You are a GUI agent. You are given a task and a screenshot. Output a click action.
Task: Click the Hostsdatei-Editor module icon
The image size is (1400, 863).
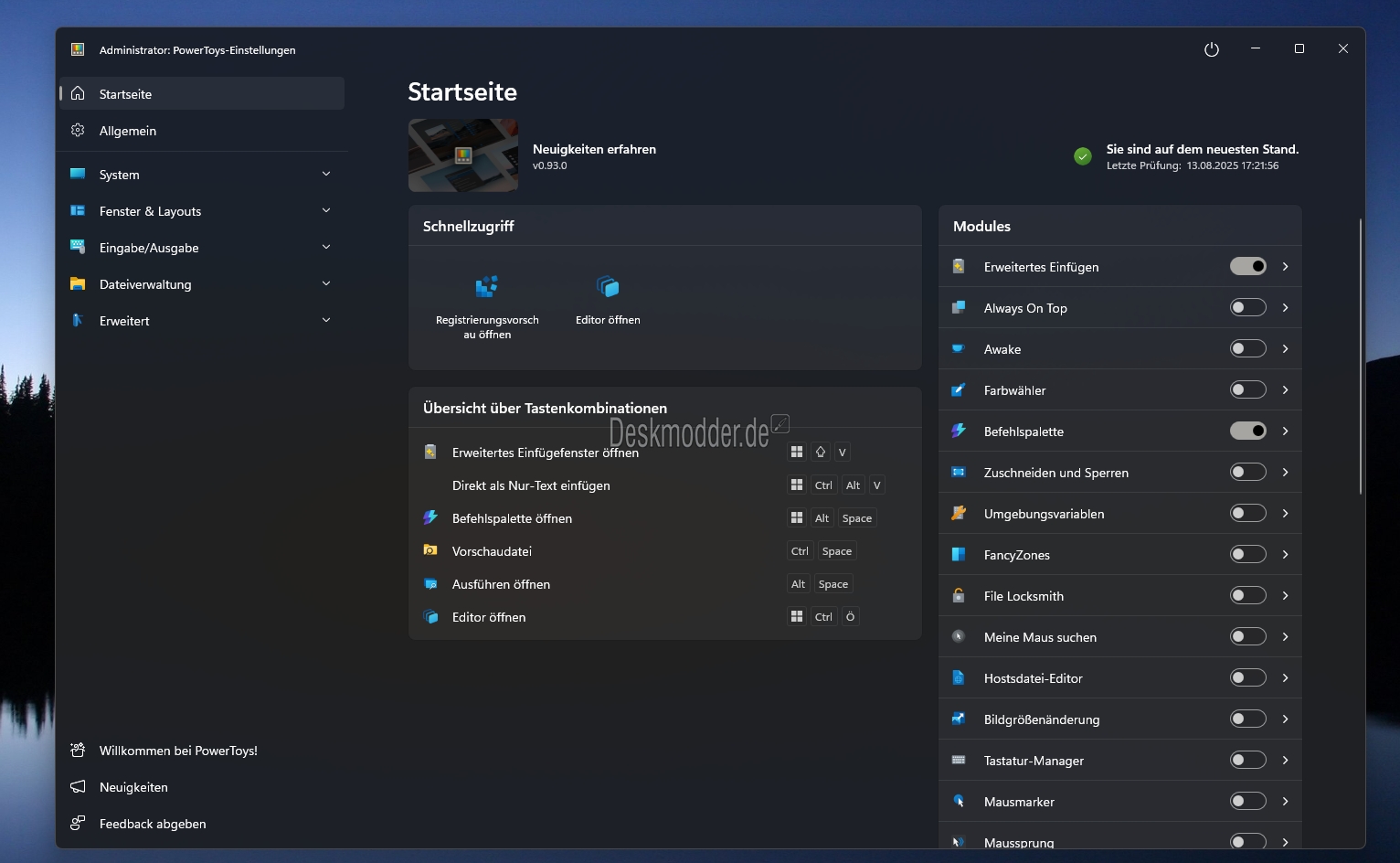point(959,677)
